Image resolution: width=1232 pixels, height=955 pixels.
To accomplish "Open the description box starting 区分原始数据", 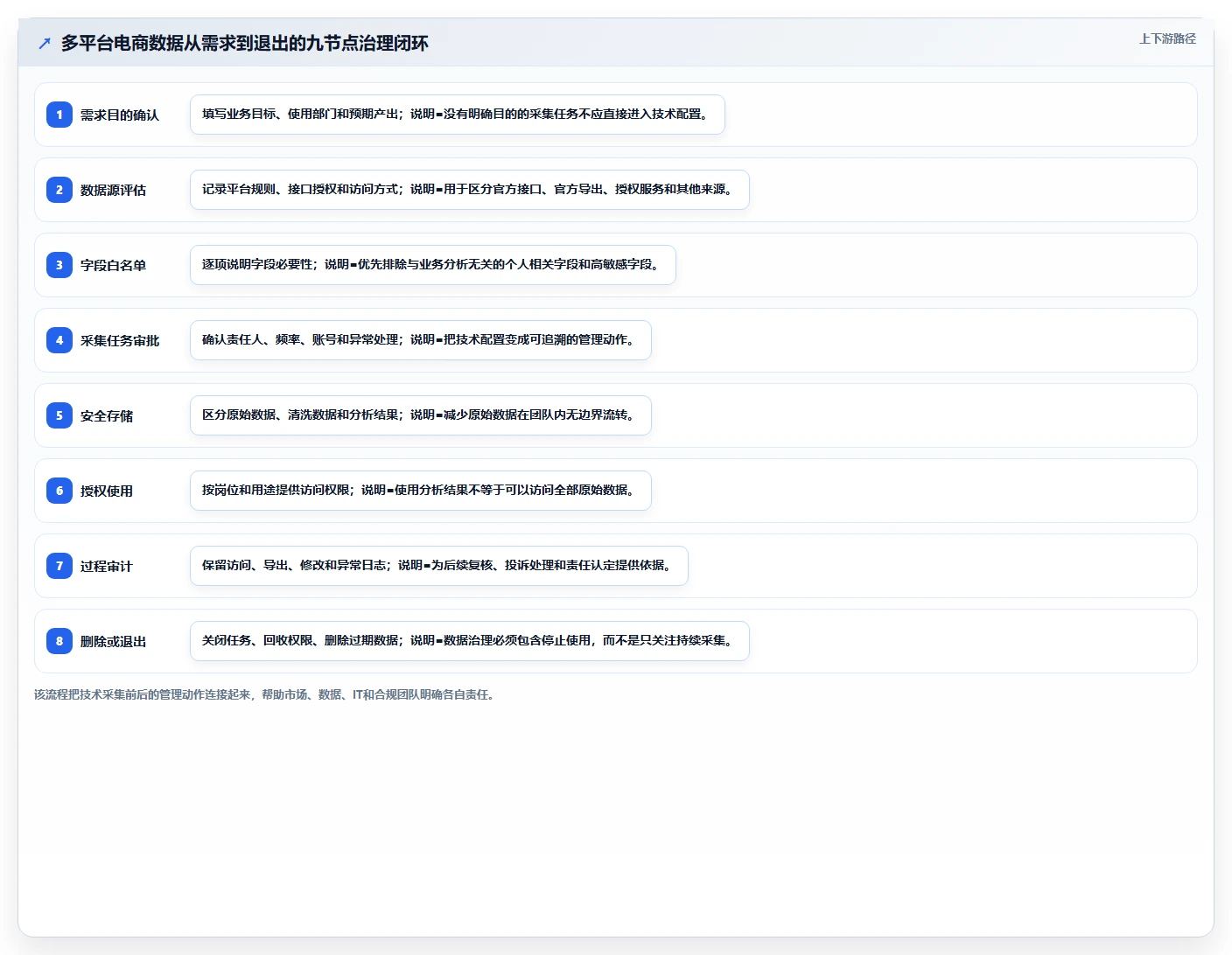I will [x=421, y=415].
